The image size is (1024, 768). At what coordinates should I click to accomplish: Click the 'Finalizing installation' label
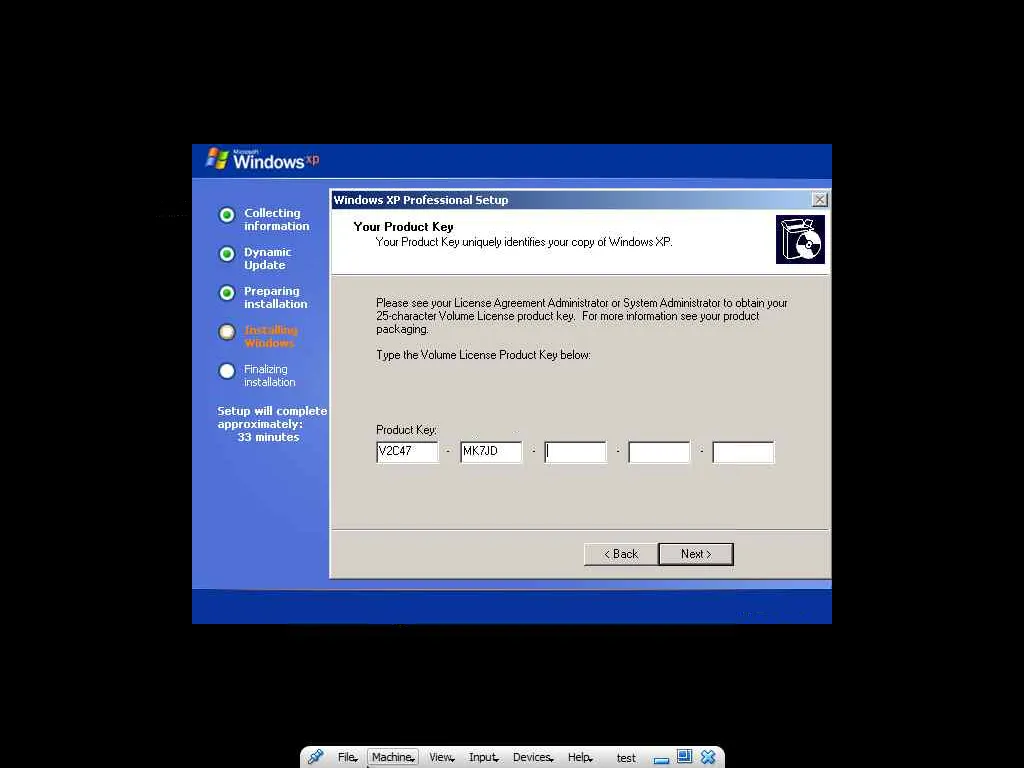(x=269, y=376)
